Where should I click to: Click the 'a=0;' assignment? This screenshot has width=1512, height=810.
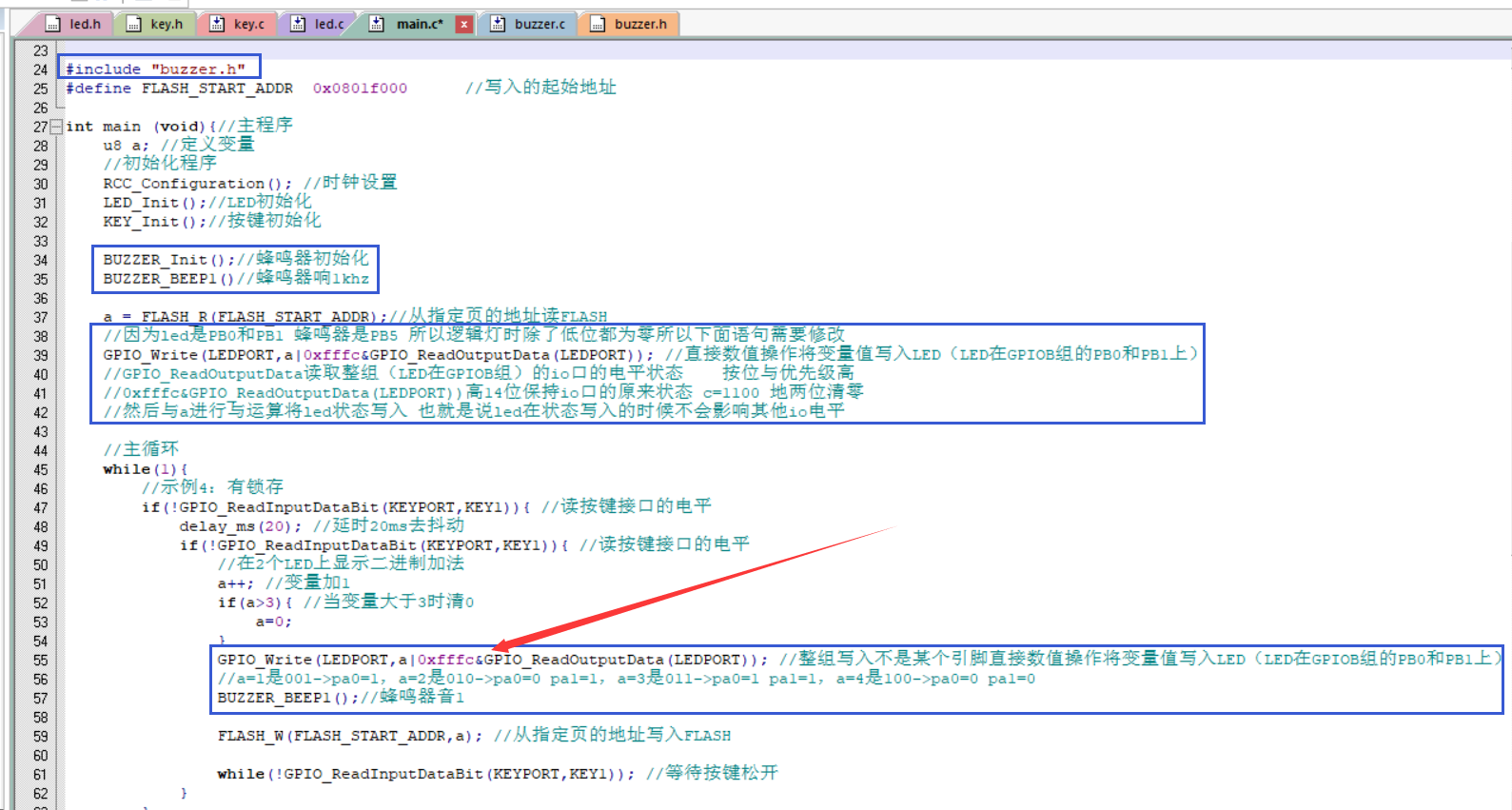point(274,621)
